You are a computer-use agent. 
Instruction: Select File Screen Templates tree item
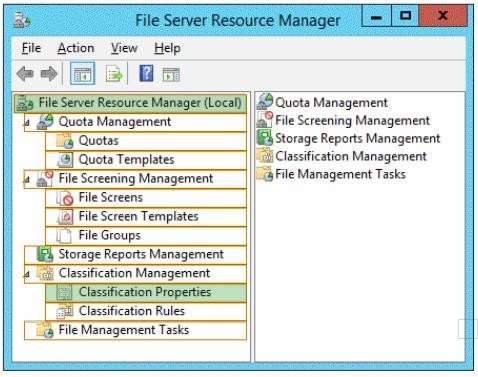click(x=146, y=217)
